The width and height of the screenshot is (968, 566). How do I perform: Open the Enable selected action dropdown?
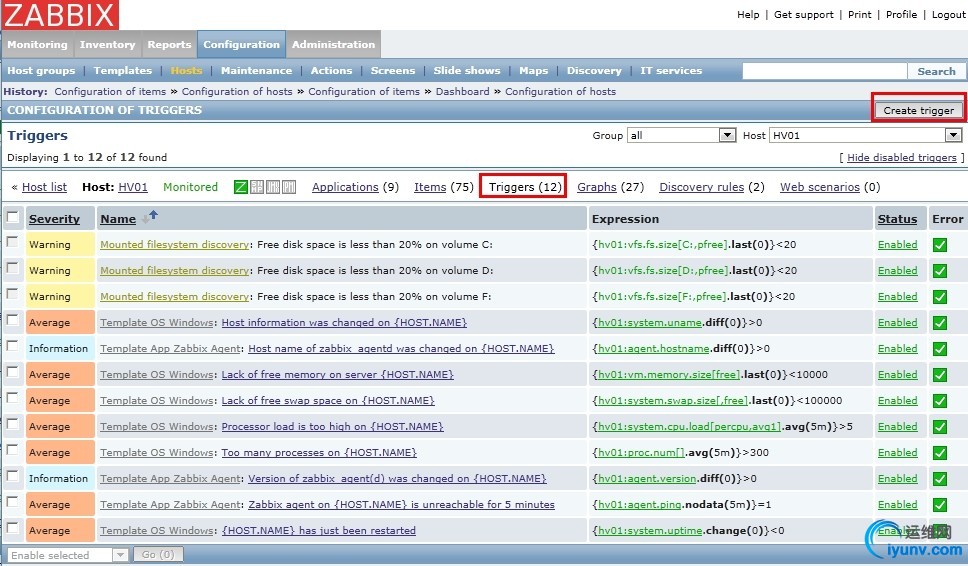click(x=67, y=555)
